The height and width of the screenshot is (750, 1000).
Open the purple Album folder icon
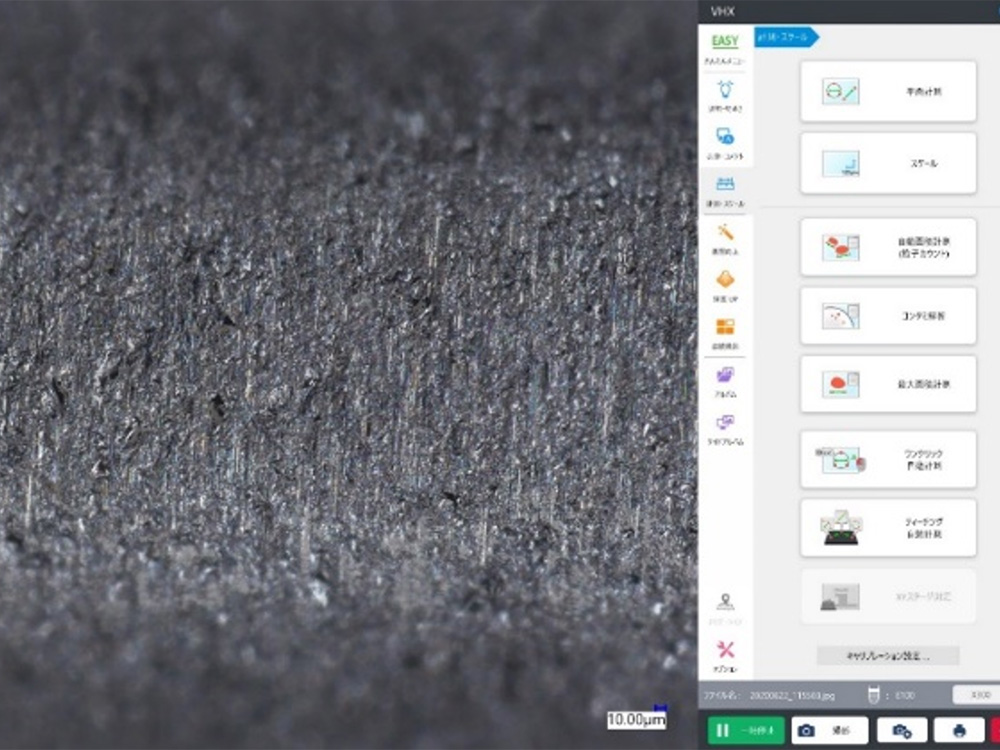725,380
